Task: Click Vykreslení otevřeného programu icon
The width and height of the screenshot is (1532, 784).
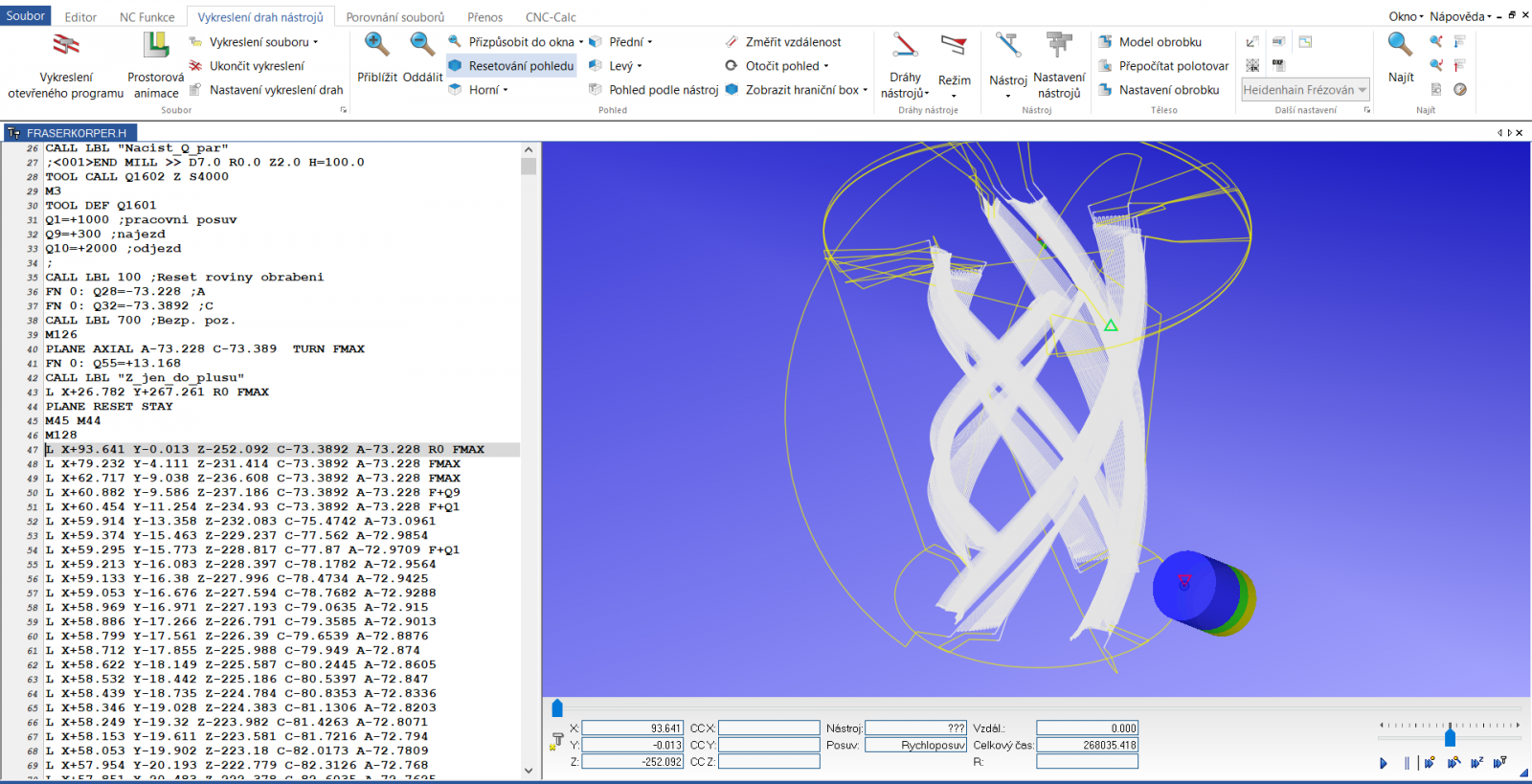Action: click(x=66, y=46)
